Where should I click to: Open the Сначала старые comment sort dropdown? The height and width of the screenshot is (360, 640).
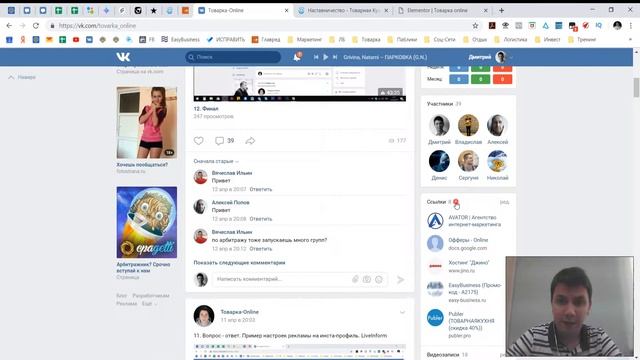pos(216,161)
